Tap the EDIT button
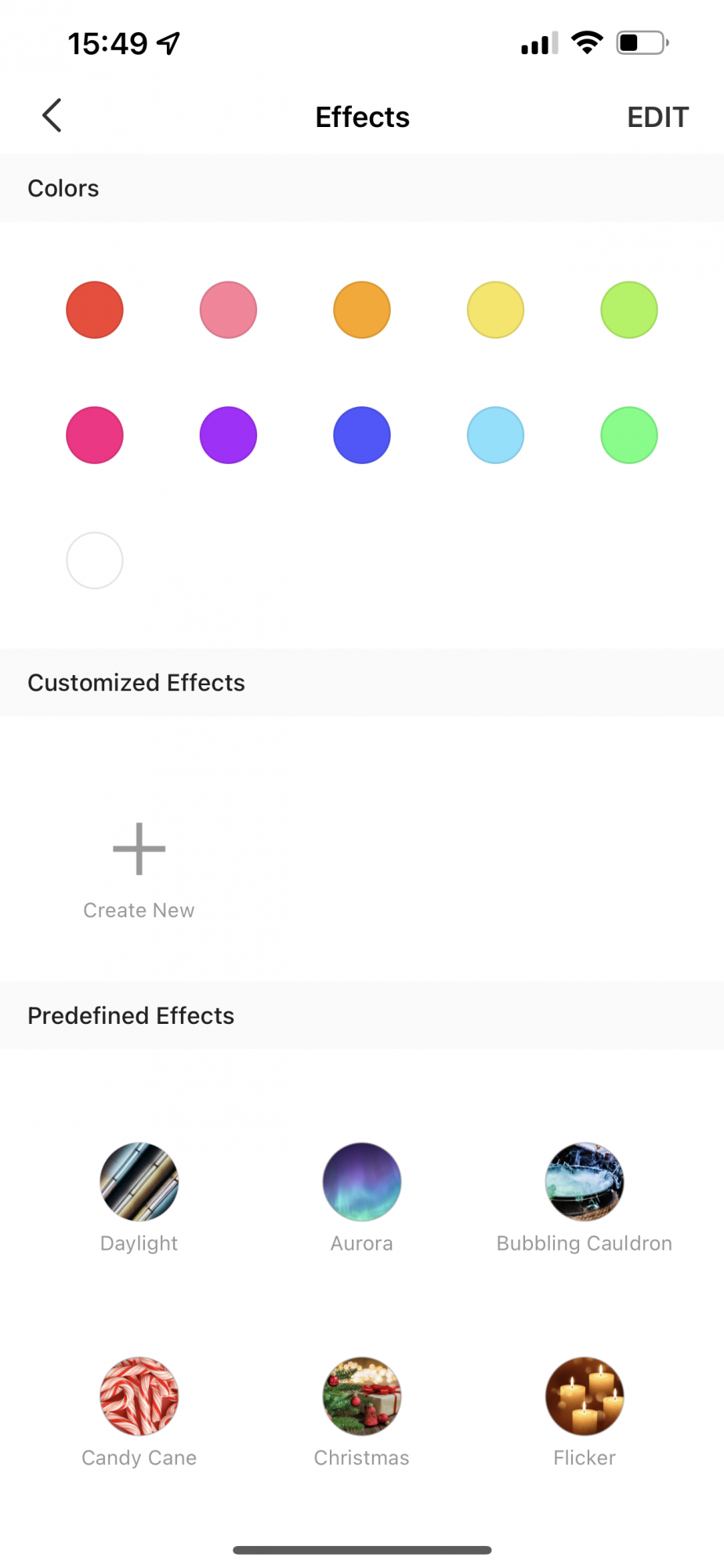This screenshot has width=724, height=1568. tap(657, 118)
